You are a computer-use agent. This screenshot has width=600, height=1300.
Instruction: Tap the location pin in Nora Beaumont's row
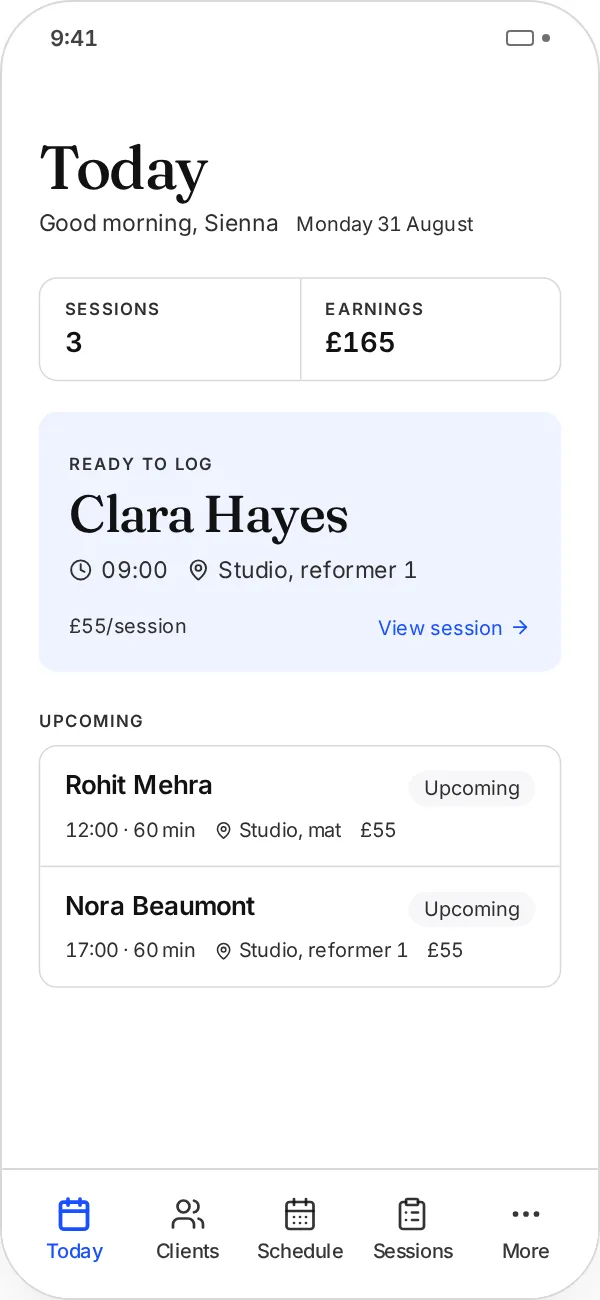pos(223,951)
